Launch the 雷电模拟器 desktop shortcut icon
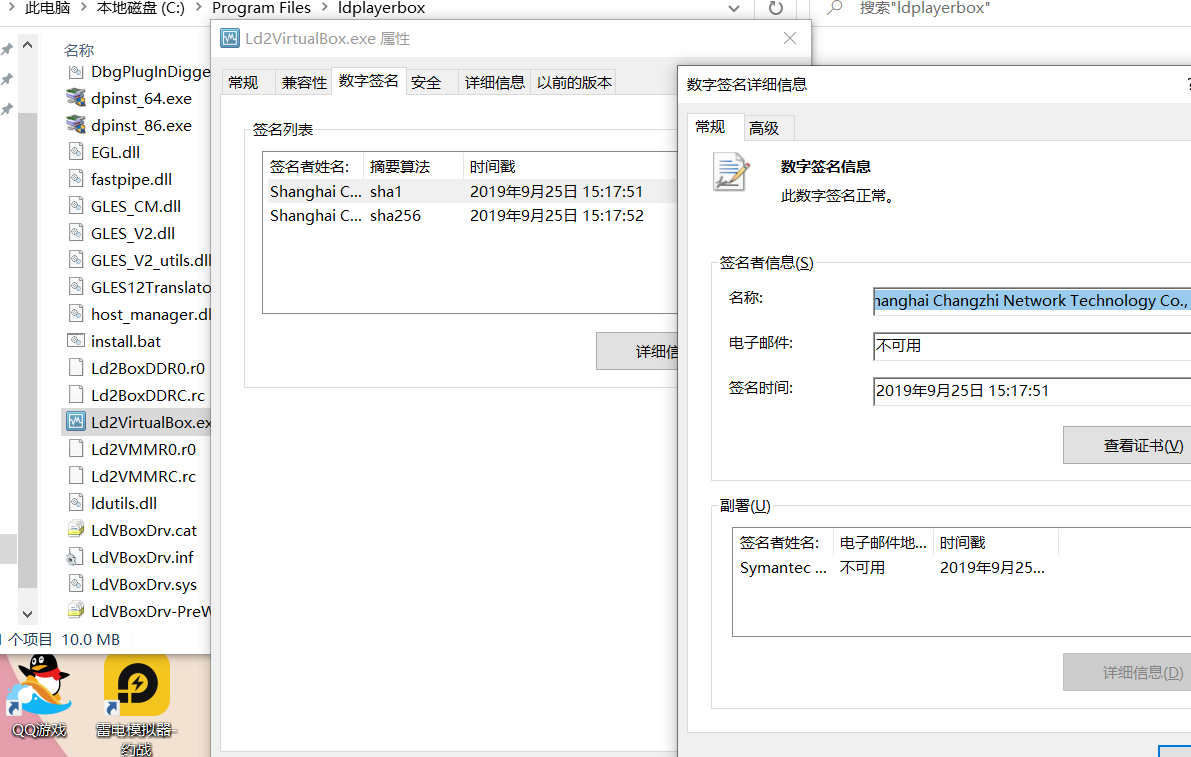This screenshot has height=757, width=1191. (x=137, y=685)
